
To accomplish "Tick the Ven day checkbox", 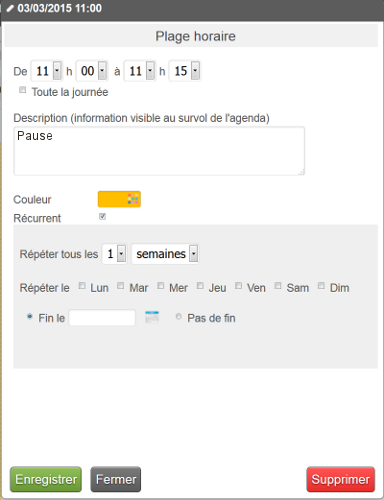I will (238, 286).
